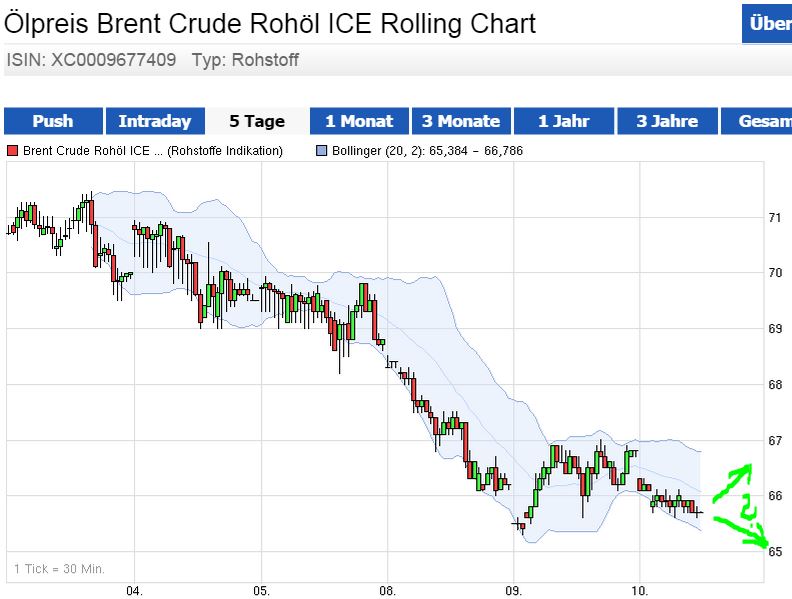Open the 3 Monate timeframe
This screenshot has height=599, width=792.
[460, 121]
